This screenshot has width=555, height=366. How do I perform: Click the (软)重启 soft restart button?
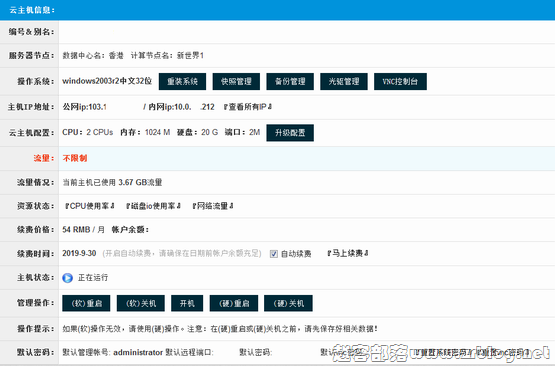(86, 303)
